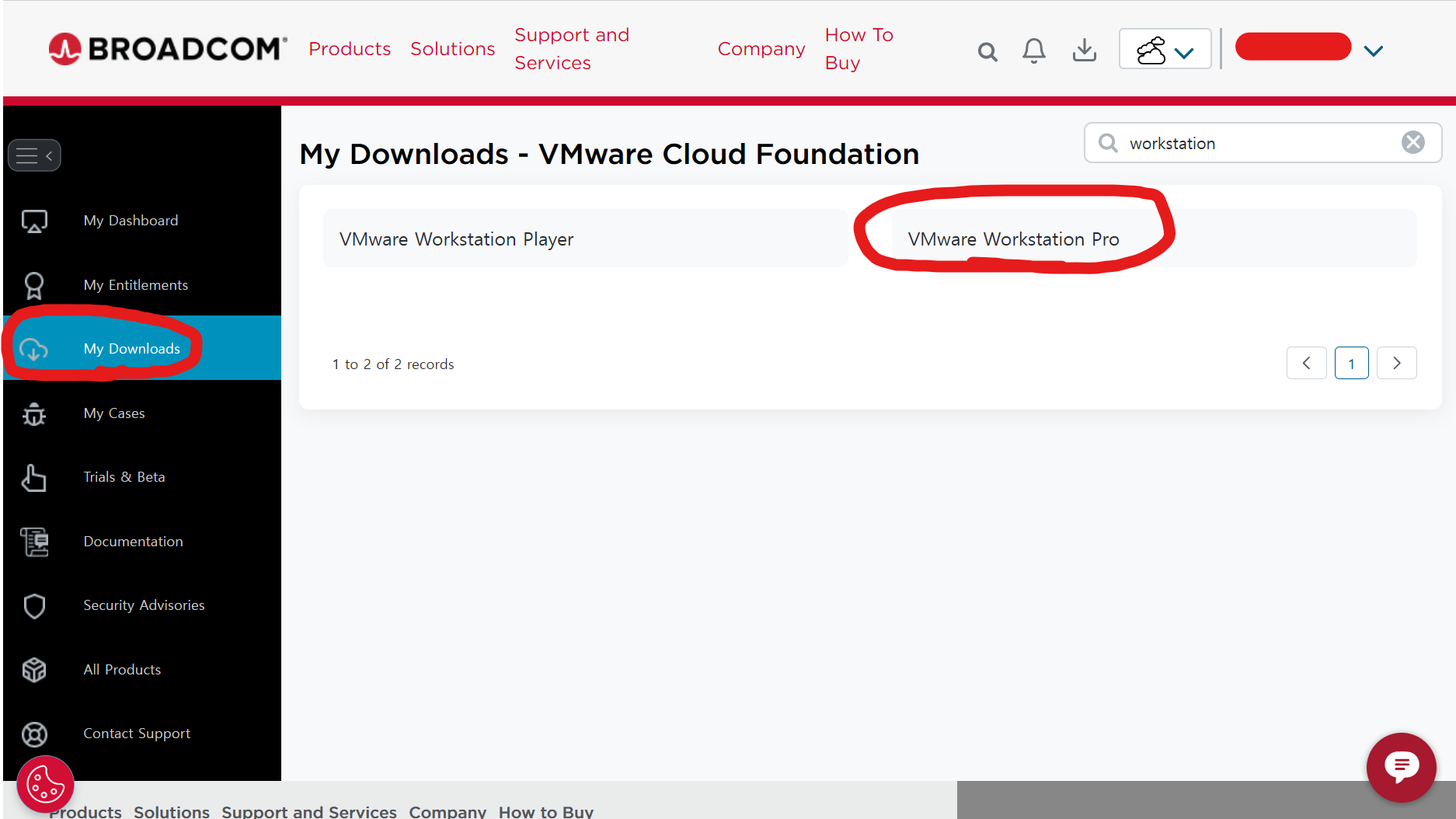The width and height of the screenshot is (1456, 819).
Task: Click the Broadcom logo
Action: click(167, 49)
